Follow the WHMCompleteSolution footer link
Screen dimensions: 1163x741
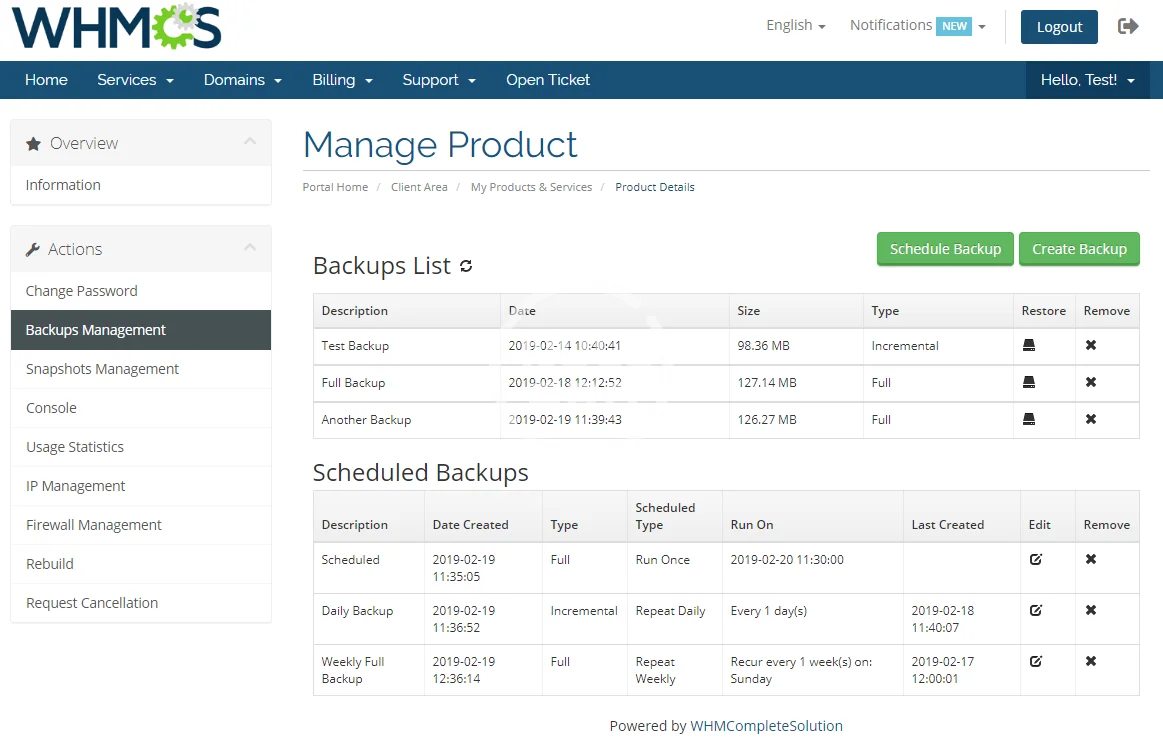click(x=766, y=726)
